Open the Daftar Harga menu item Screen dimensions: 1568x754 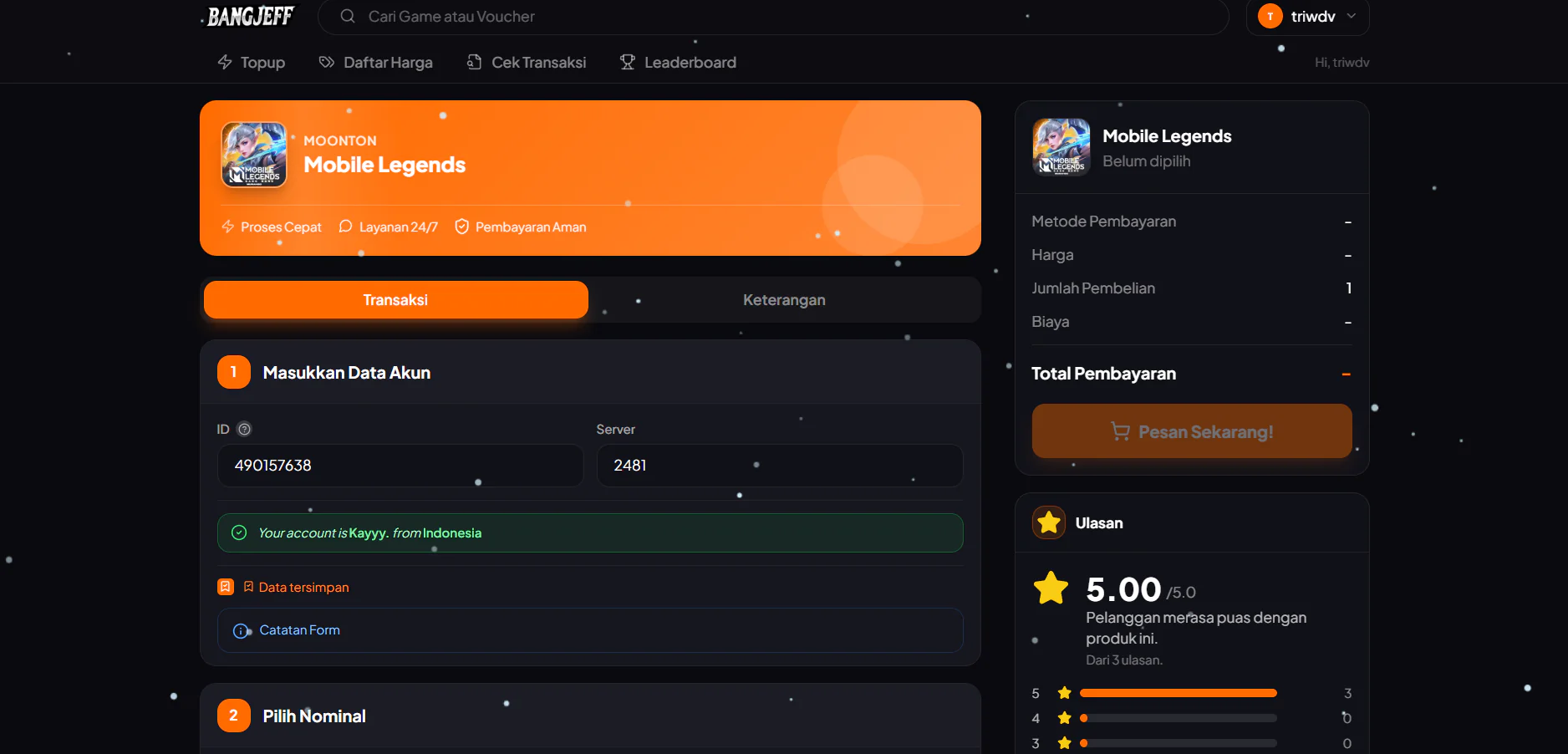click(x=376, y=62)
